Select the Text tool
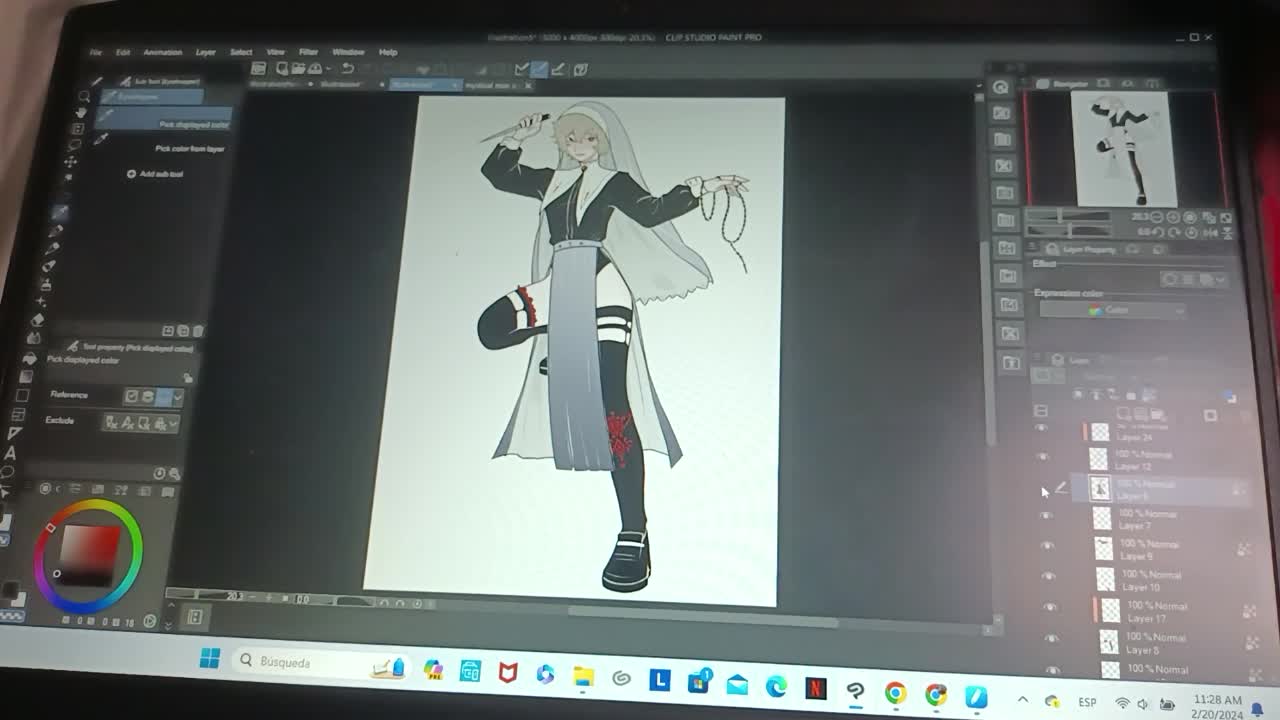Screen dimensions: 1280x720 click(12, 453)
